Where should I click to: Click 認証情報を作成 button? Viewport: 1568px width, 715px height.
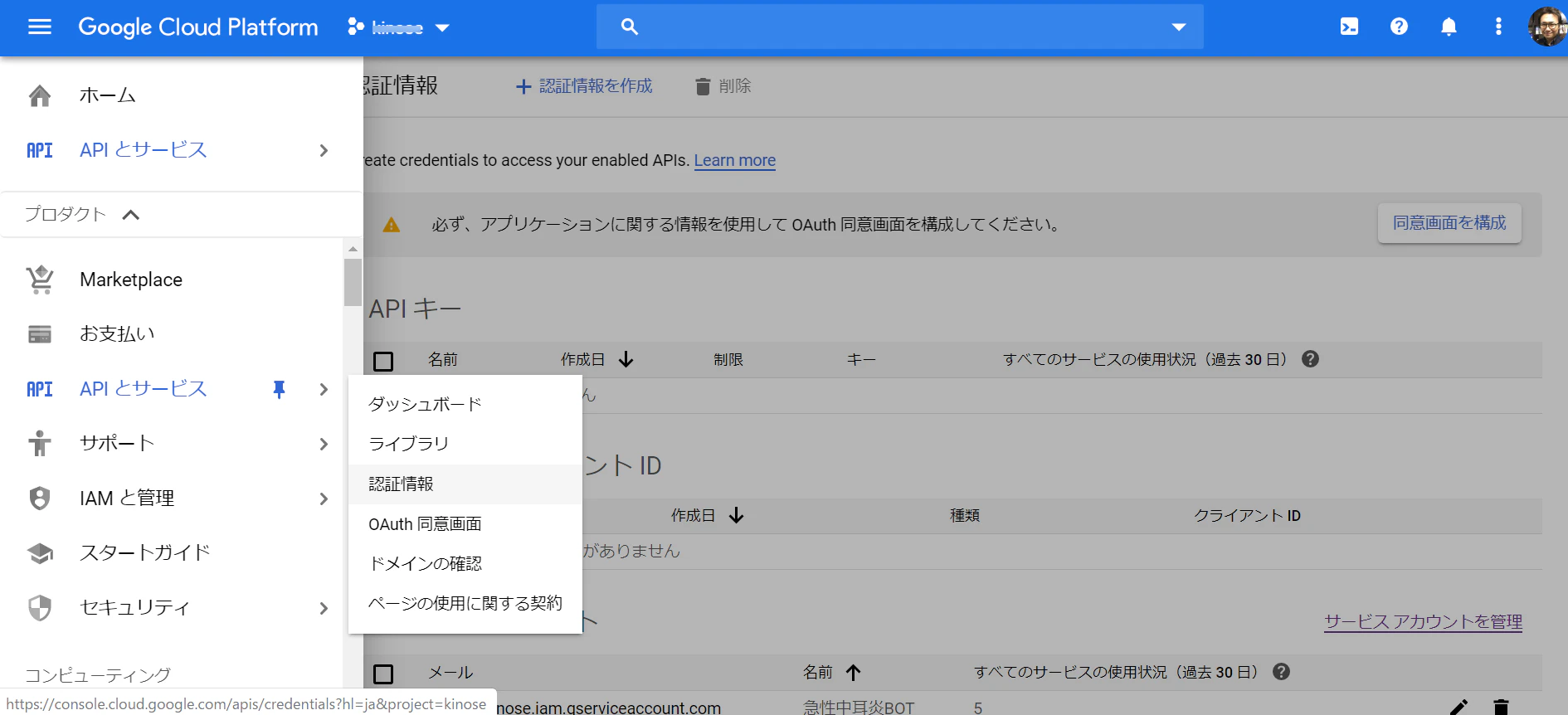click(x=584, y=86)
